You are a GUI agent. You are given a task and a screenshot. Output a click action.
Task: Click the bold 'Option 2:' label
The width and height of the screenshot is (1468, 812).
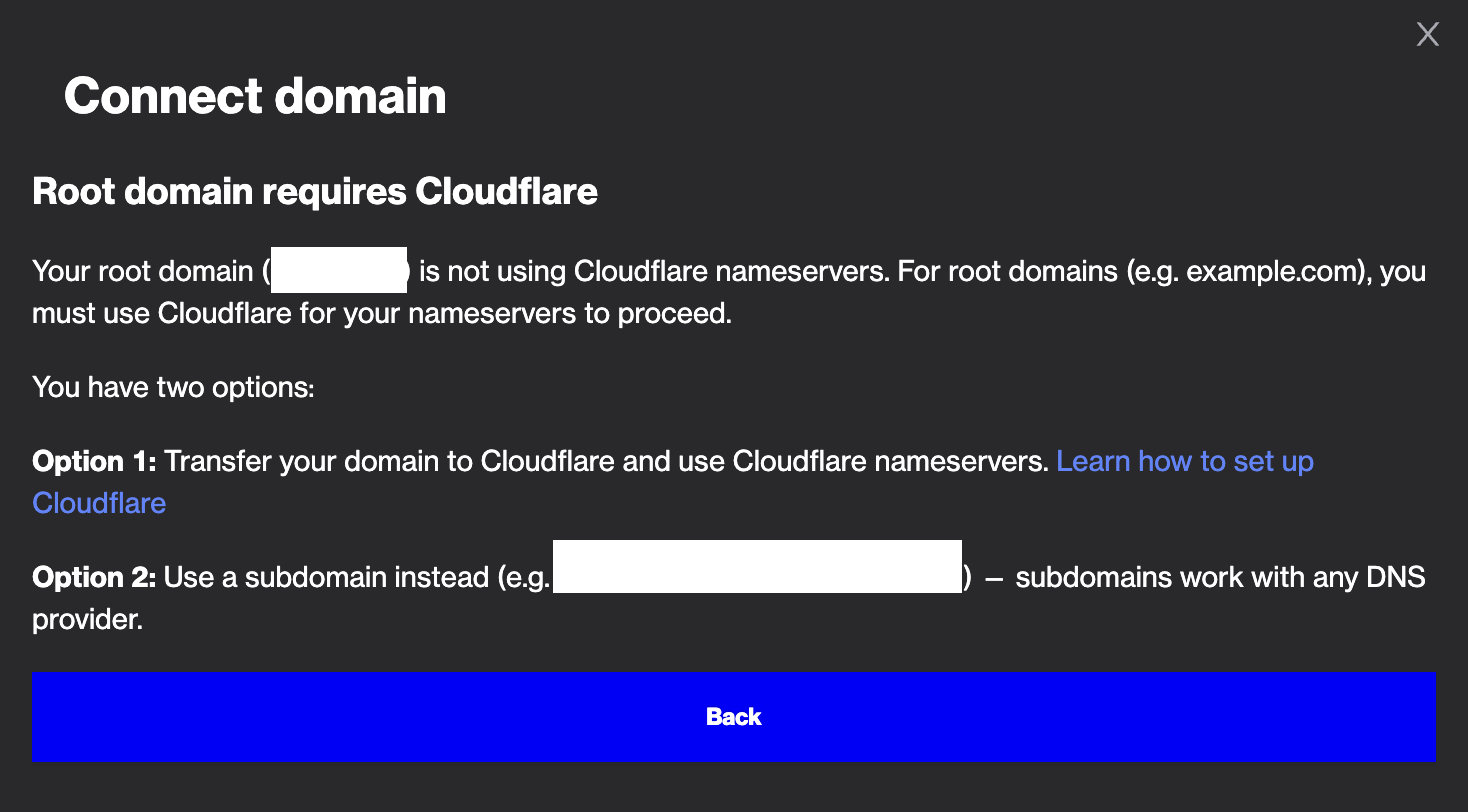(x=94, y=577)
